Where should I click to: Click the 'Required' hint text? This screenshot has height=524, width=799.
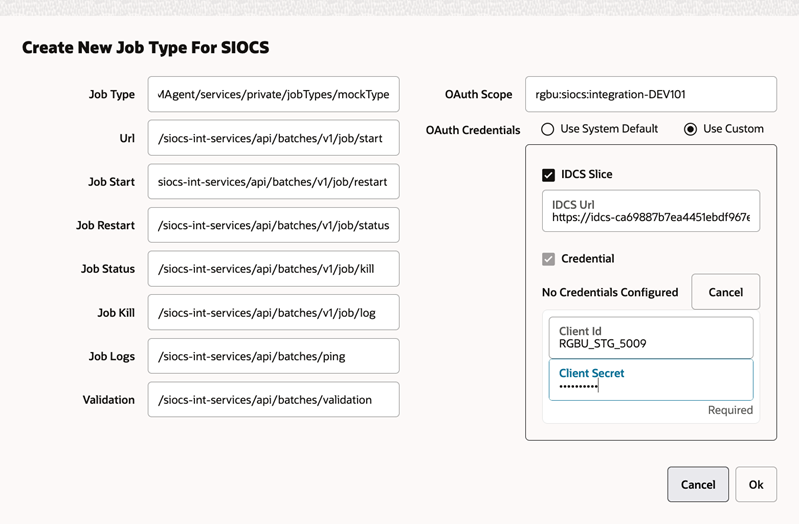pos(730,410)
